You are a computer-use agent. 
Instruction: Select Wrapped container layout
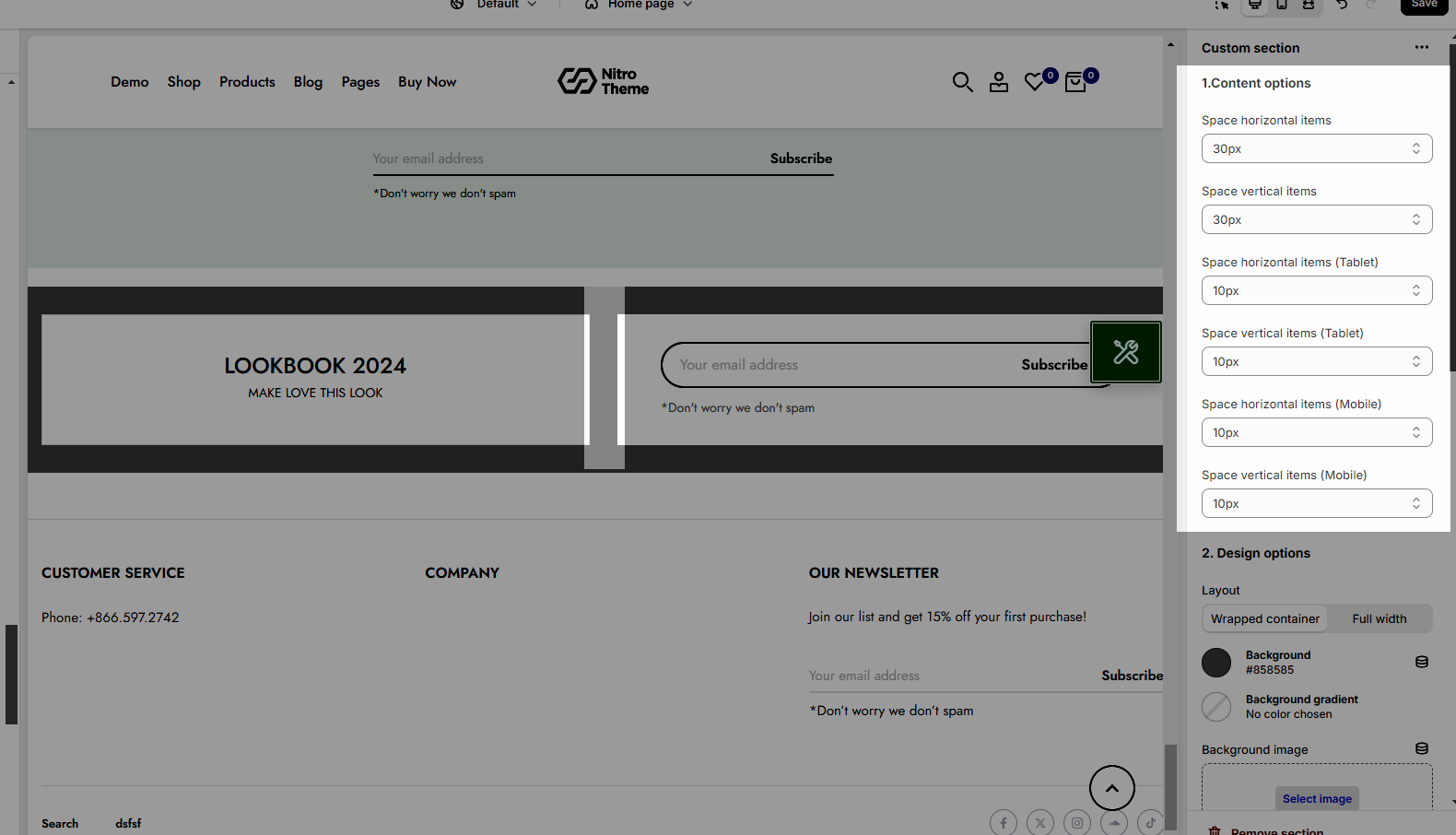pos(1265,618)
